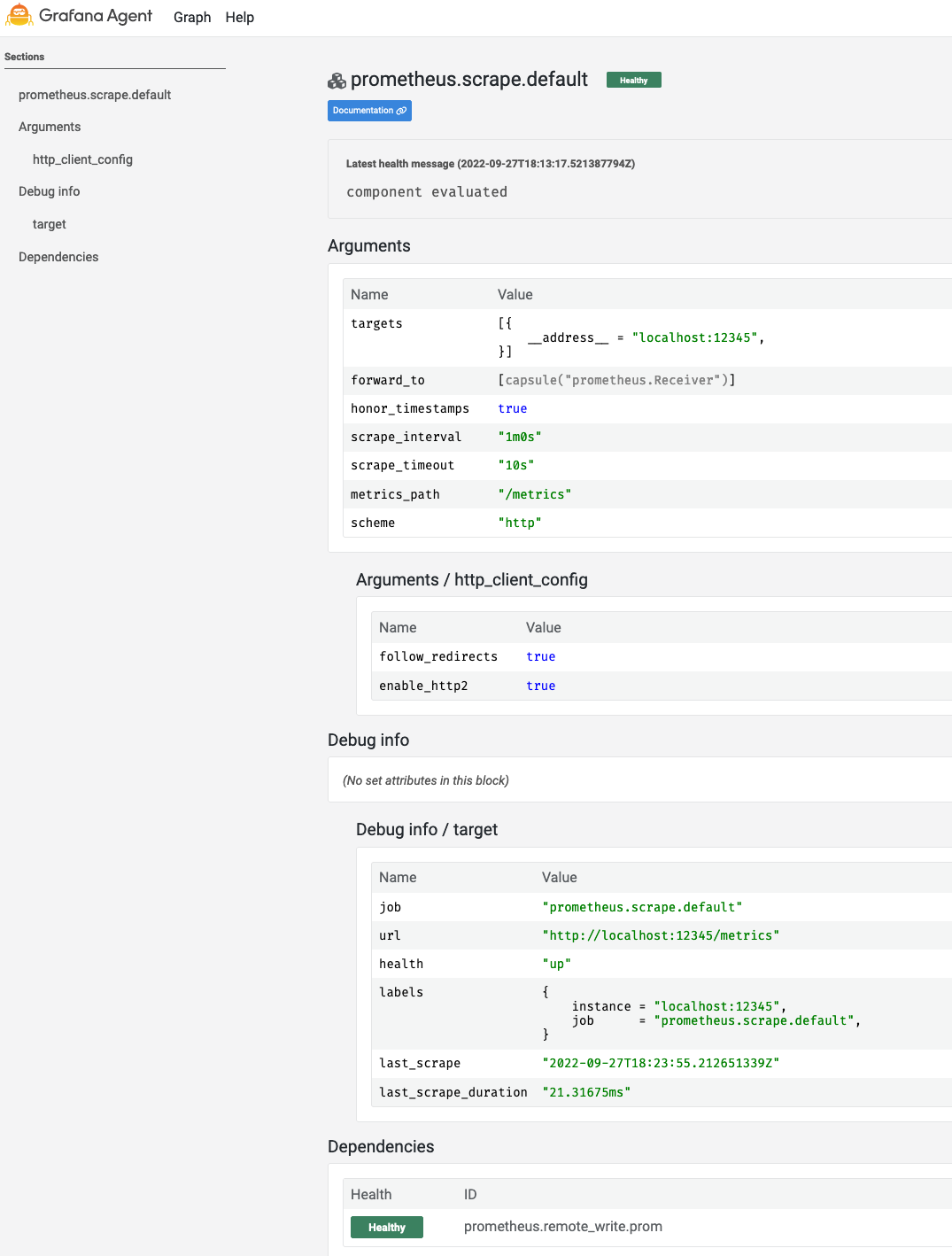Click the external link icon on Documentation button
This screenshot has height=1256, width=952.
pos(403,111)
